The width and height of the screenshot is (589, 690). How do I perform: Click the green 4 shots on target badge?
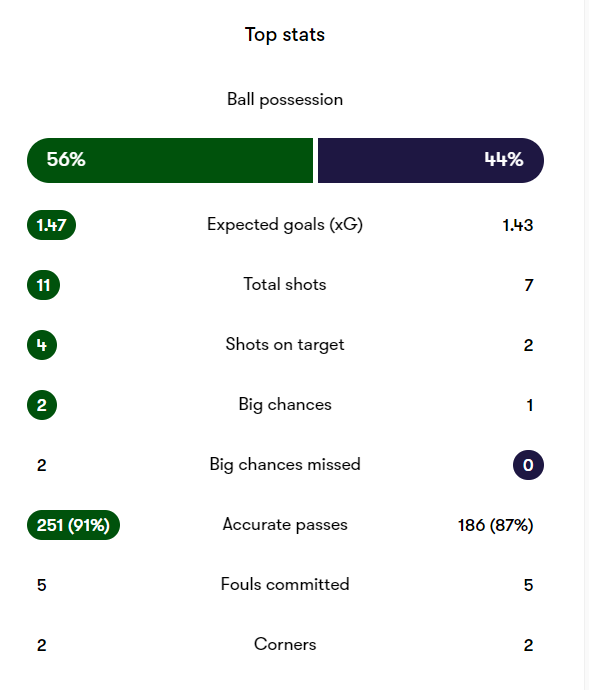coord(42,345)
